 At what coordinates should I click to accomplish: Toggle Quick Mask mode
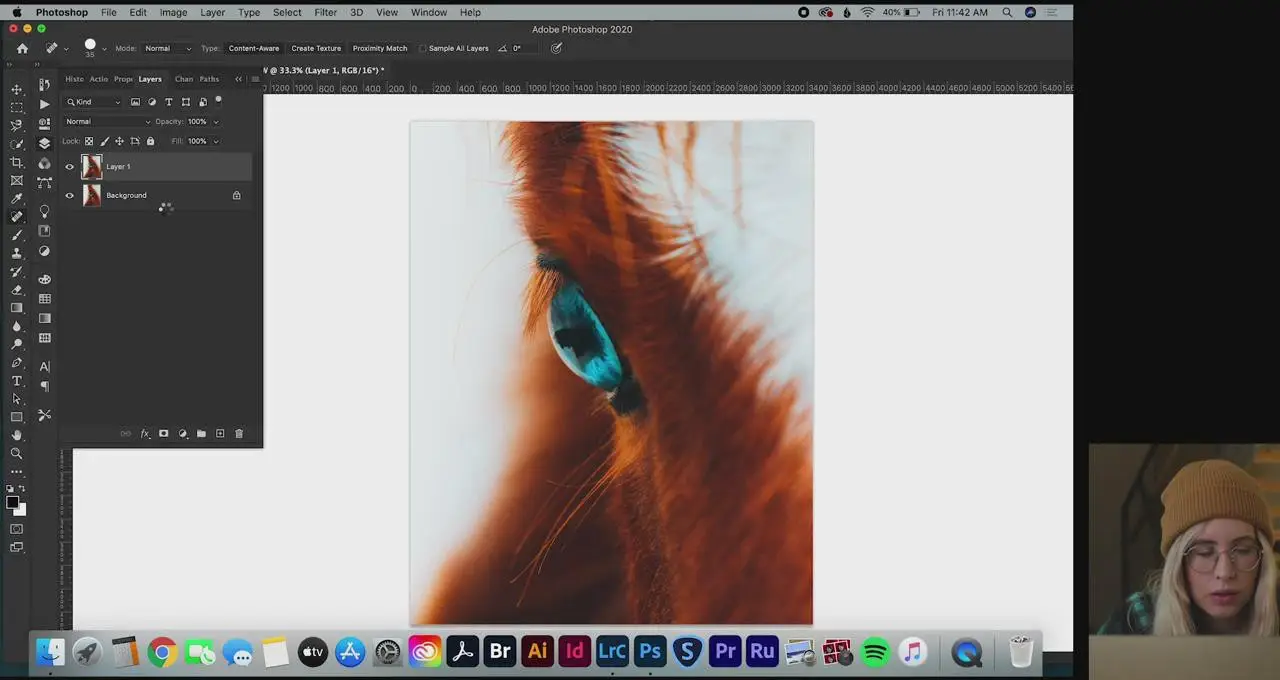click(16, 529)
